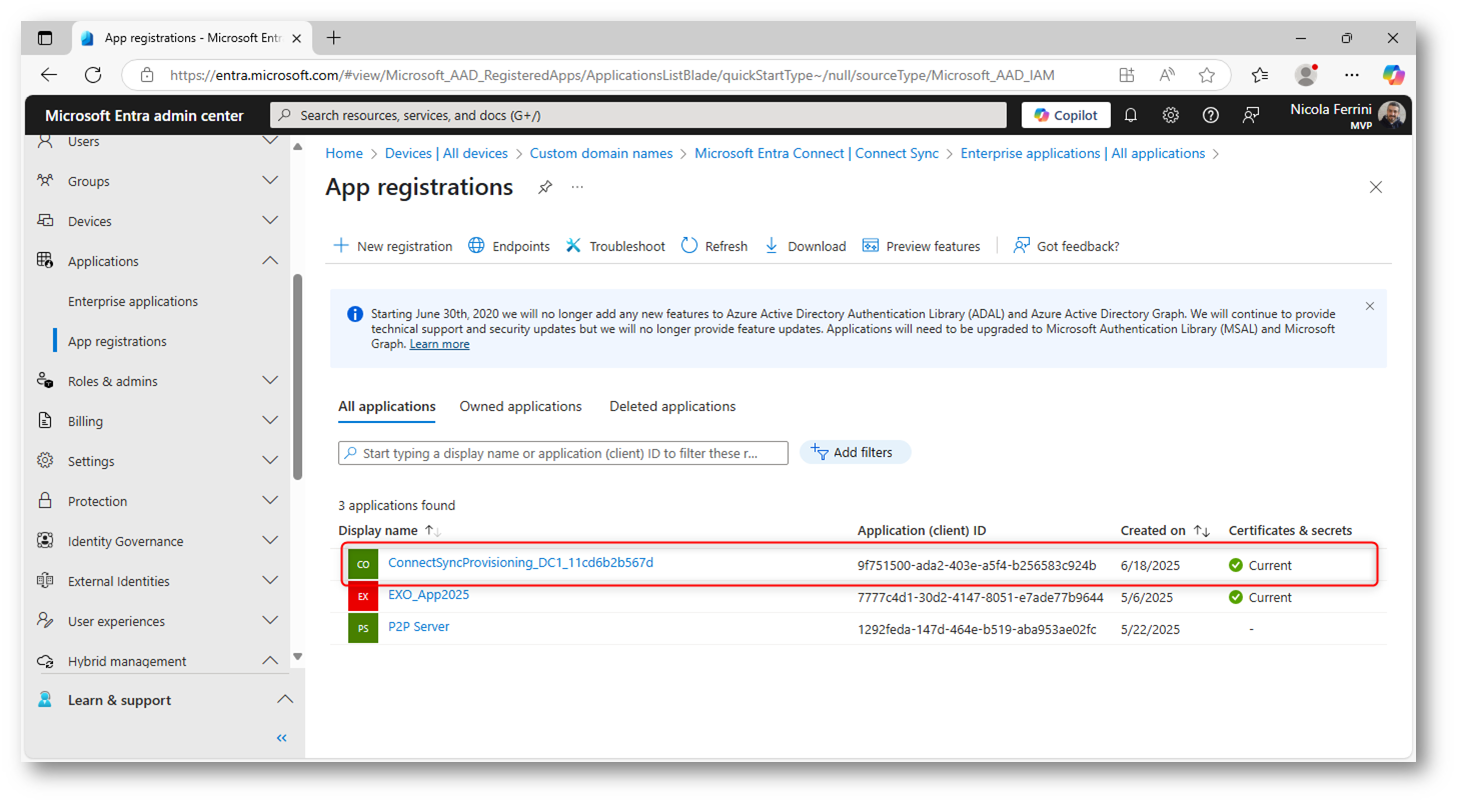Collapse the left navigation menu chevrons
The height and width of the screenshot is (804, 1458).
282,738
